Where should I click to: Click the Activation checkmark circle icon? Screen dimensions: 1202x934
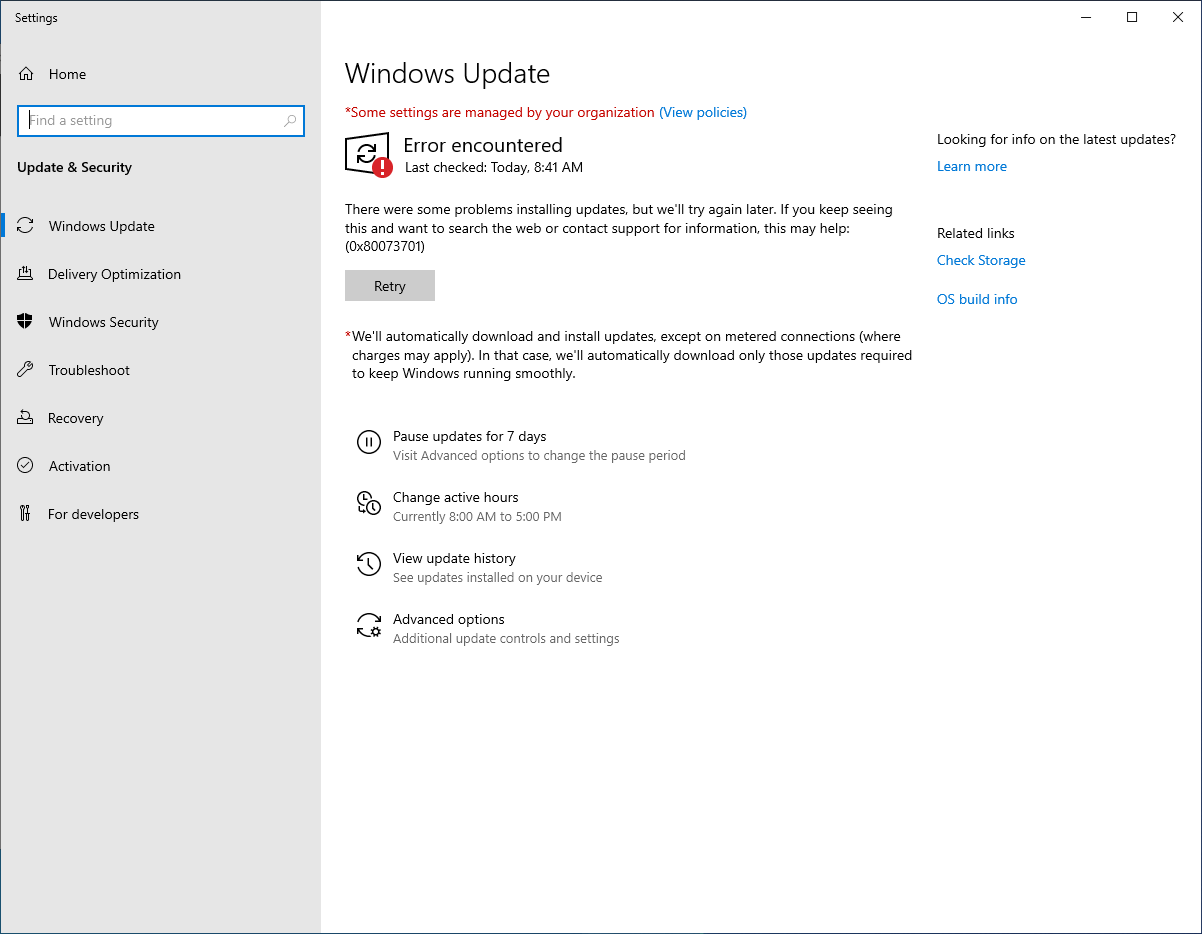point(26,466)
